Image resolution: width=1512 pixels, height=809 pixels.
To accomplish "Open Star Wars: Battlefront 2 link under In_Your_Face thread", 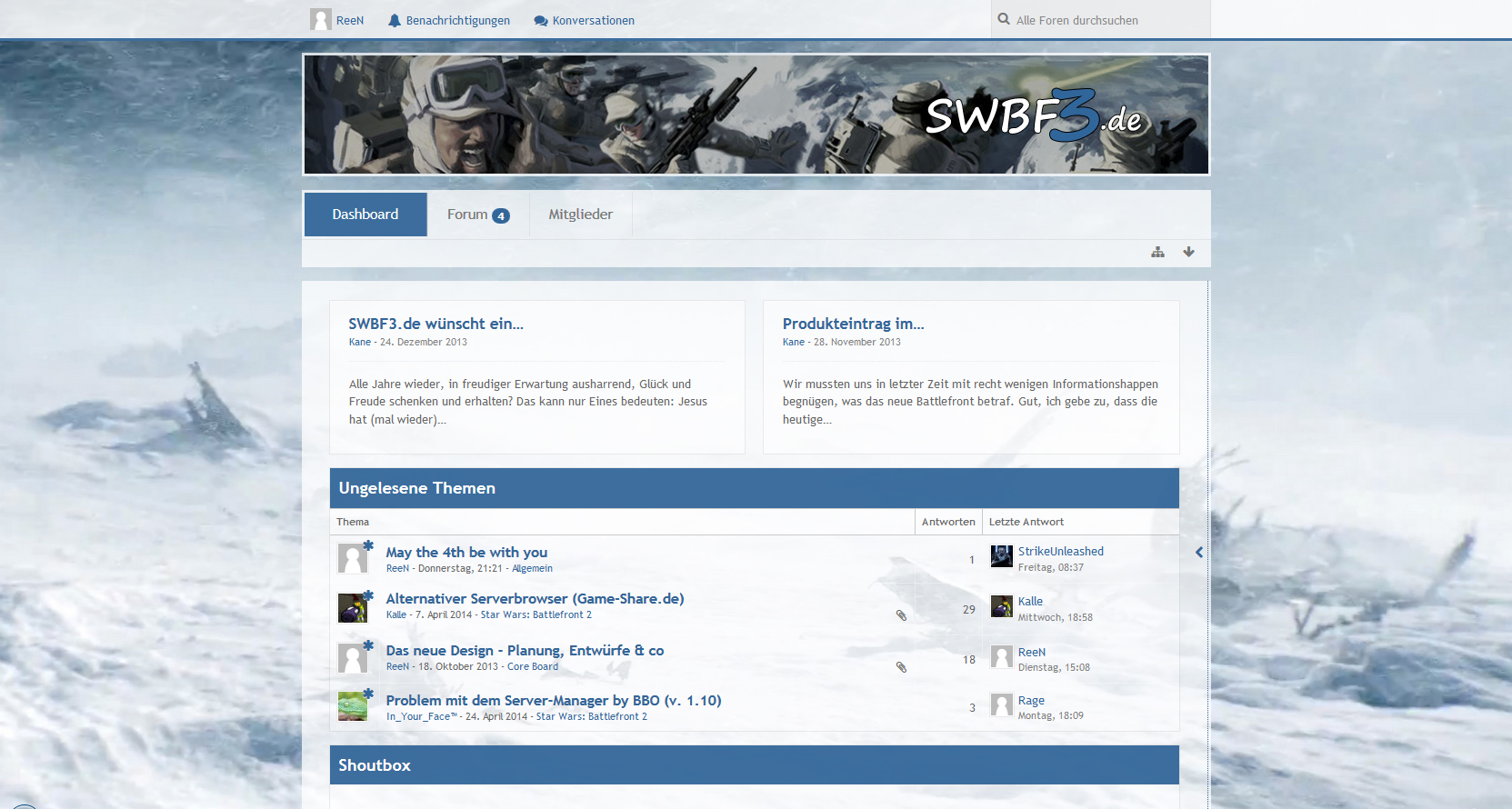I will coord(592,717).
